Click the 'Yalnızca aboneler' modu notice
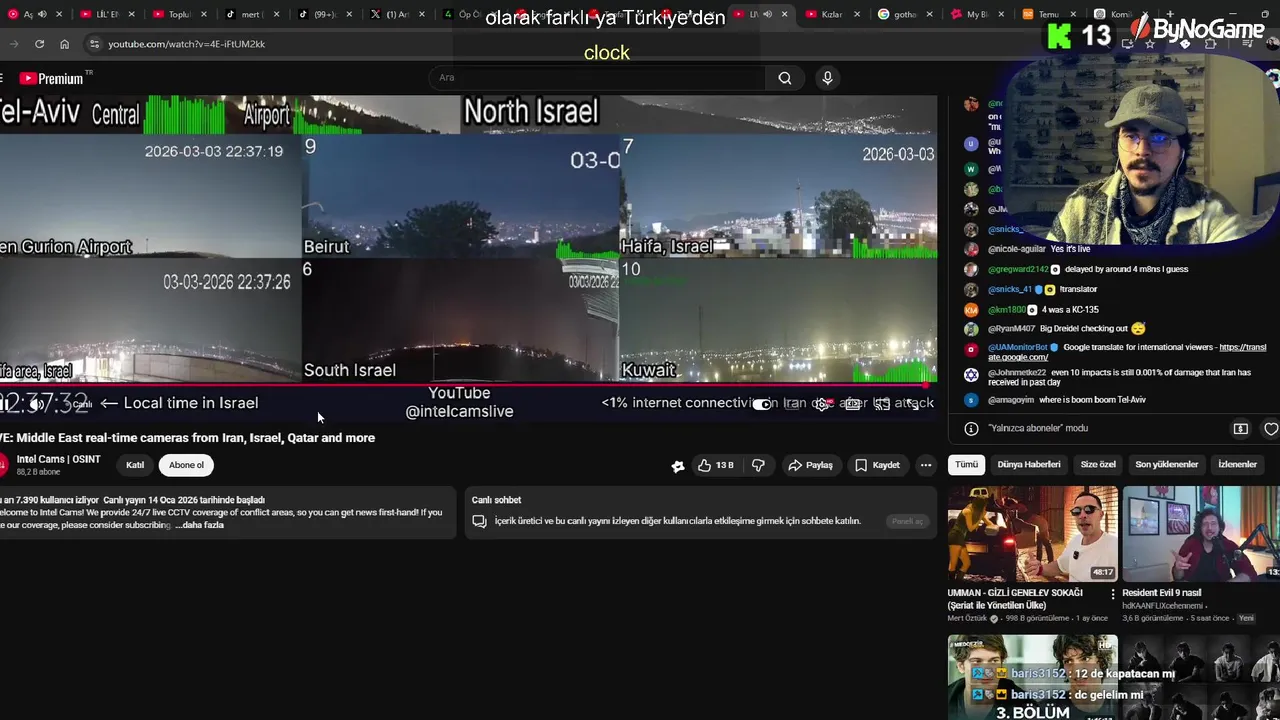This screenshot has height=720, width=1280. tap(1038, 428)
